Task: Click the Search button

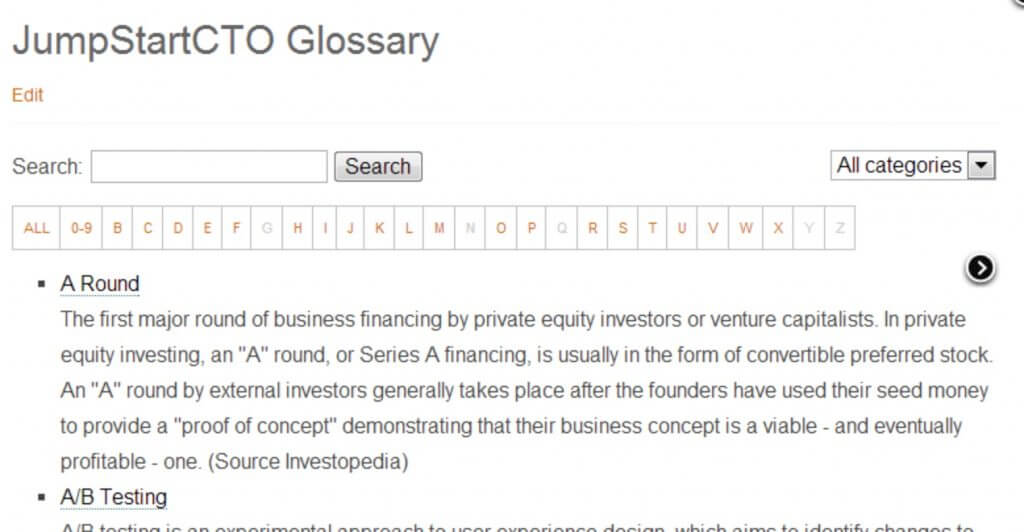Action: [x=378, y=167]
